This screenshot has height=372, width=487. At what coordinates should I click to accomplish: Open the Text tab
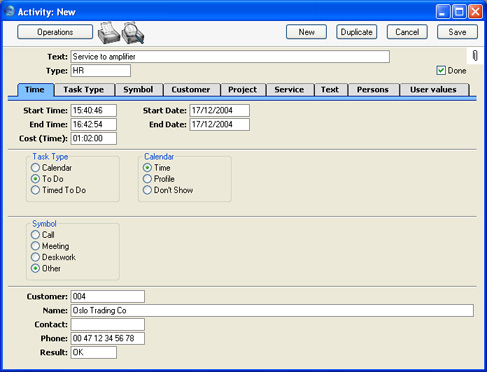click(x=331, y=90)
